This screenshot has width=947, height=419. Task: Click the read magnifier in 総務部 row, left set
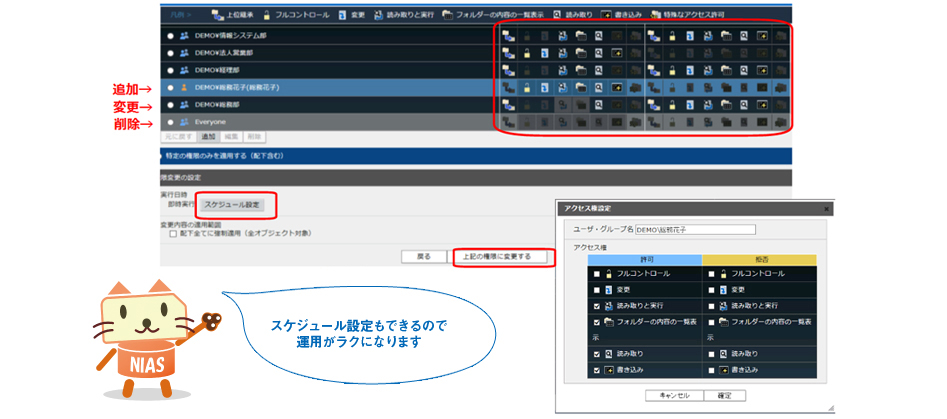pos(598,104)
